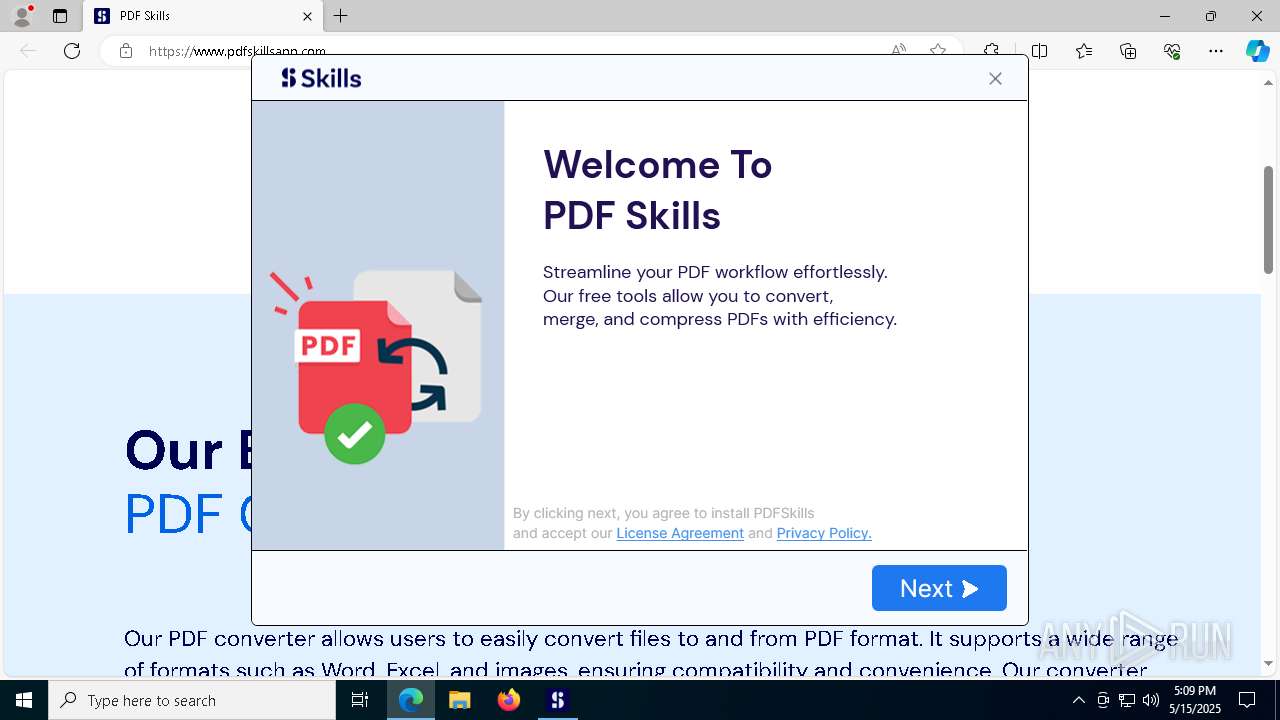Refresh the current page
1280x720 pixels.
72,51
